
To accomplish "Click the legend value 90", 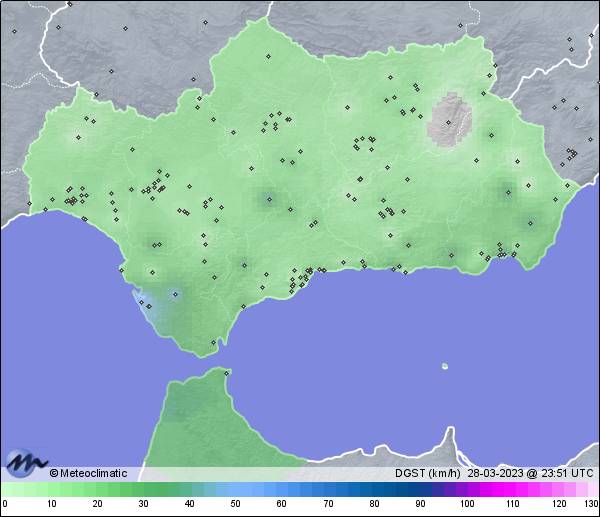I will [x=420, y=504].
